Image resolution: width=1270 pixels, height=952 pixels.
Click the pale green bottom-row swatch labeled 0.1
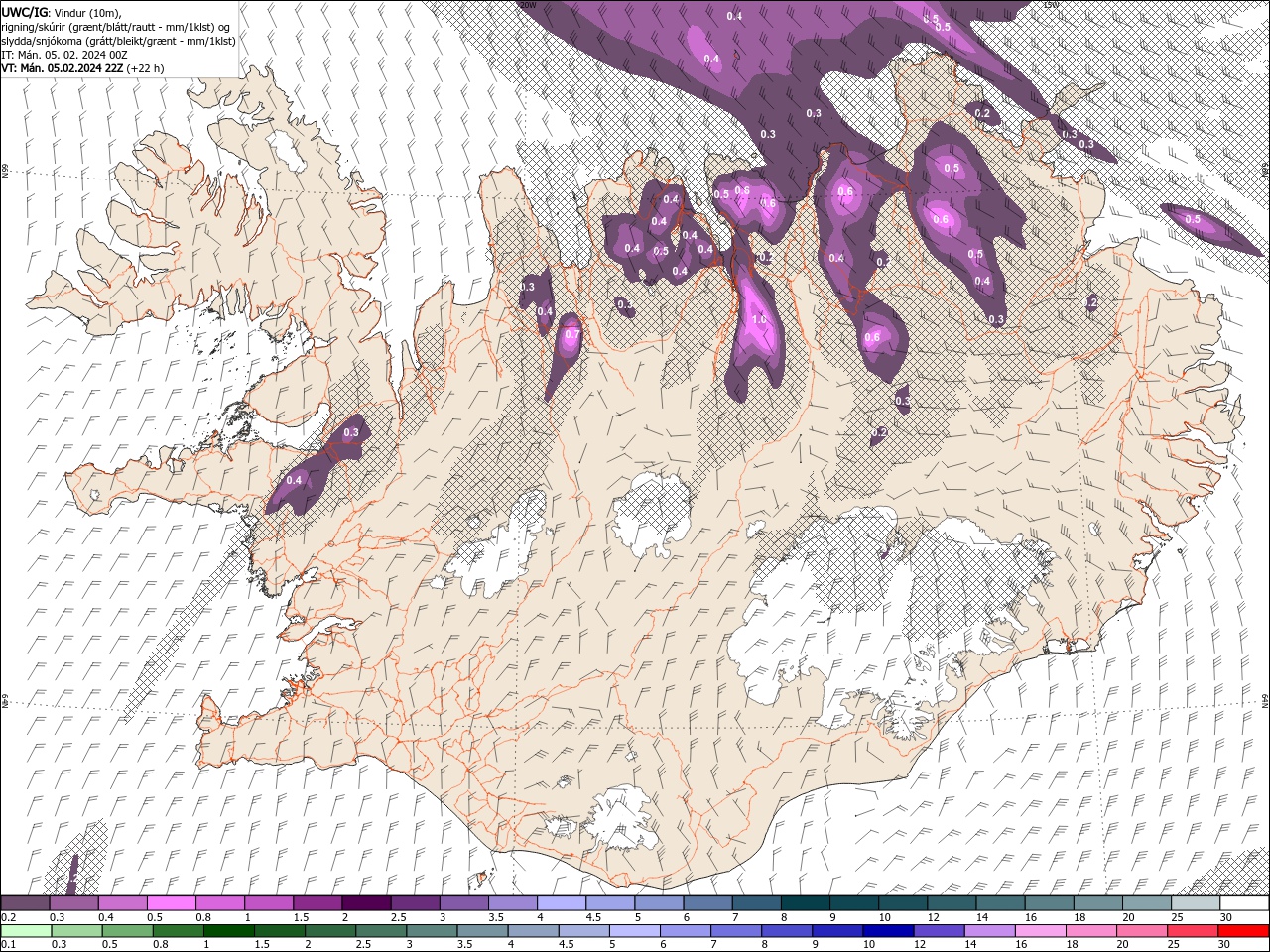pyautogui.click(x=25, y=931)
